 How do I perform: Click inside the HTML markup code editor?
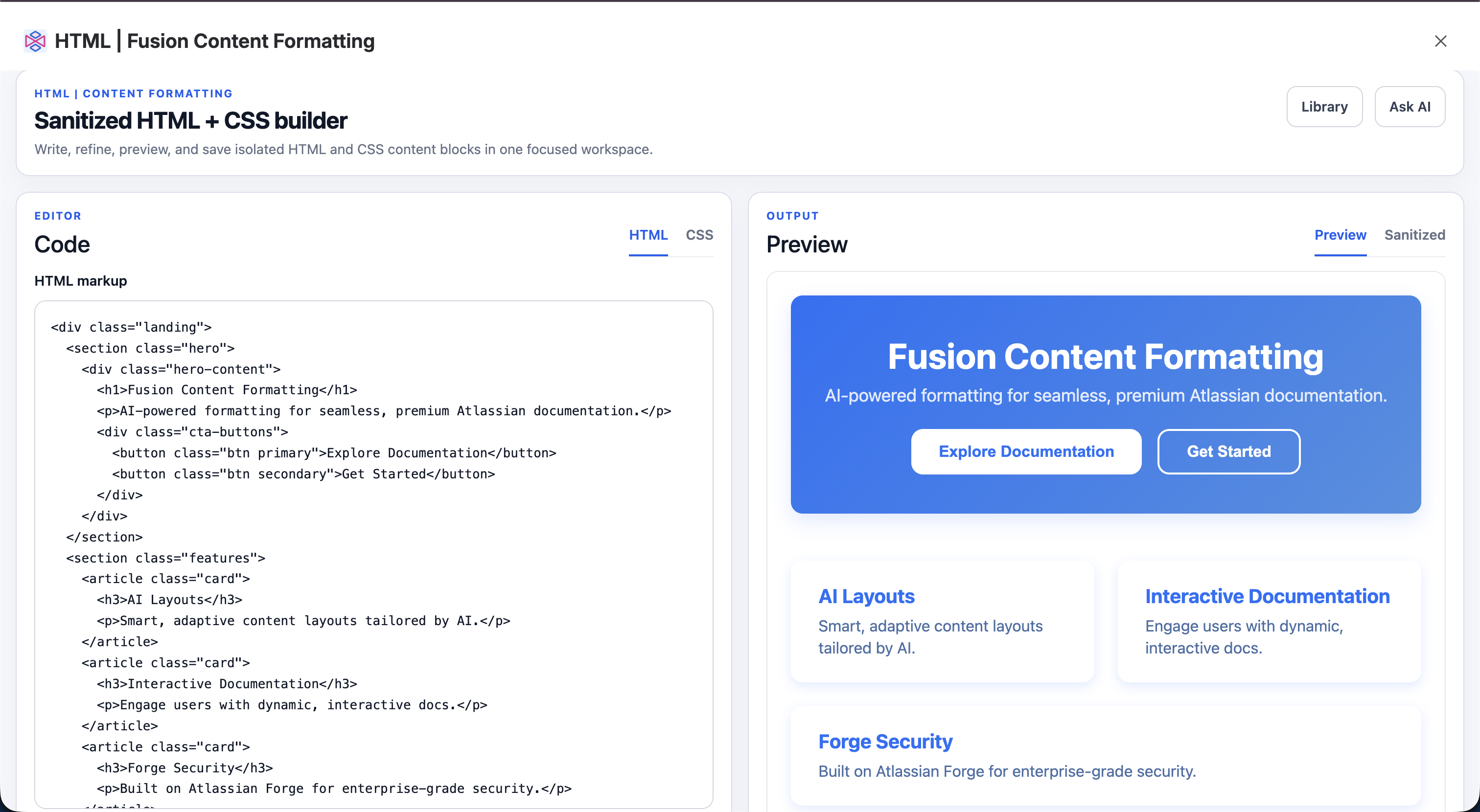[373, 554]
